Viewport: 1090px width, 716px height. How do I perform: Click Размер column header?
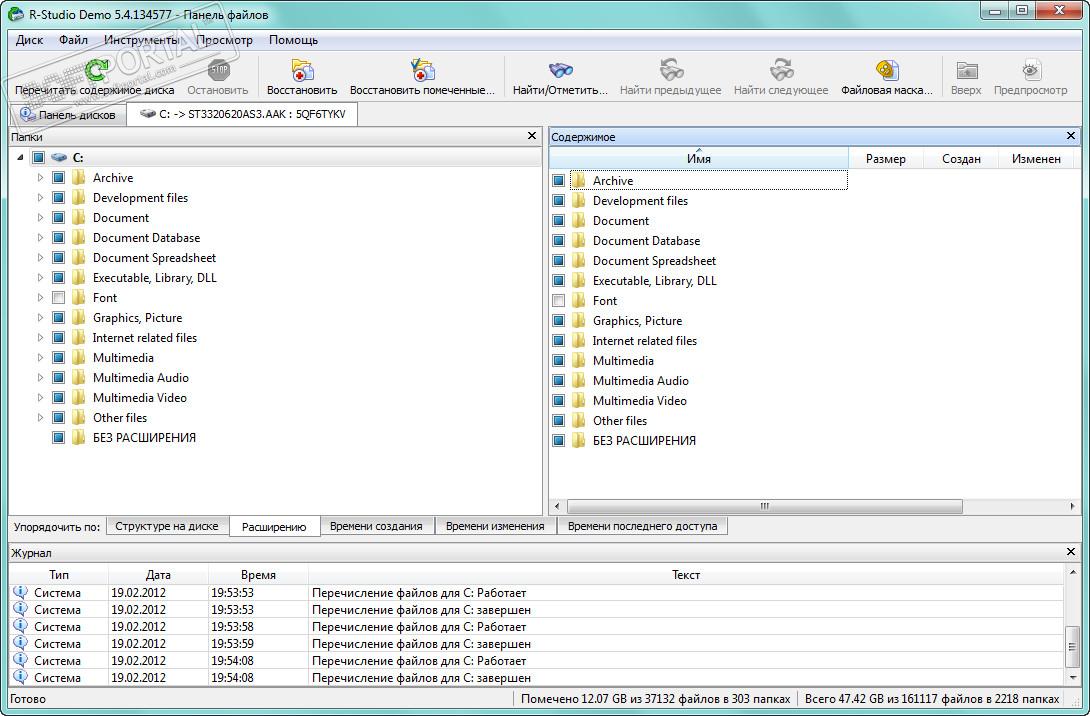(x=886, y=158)
